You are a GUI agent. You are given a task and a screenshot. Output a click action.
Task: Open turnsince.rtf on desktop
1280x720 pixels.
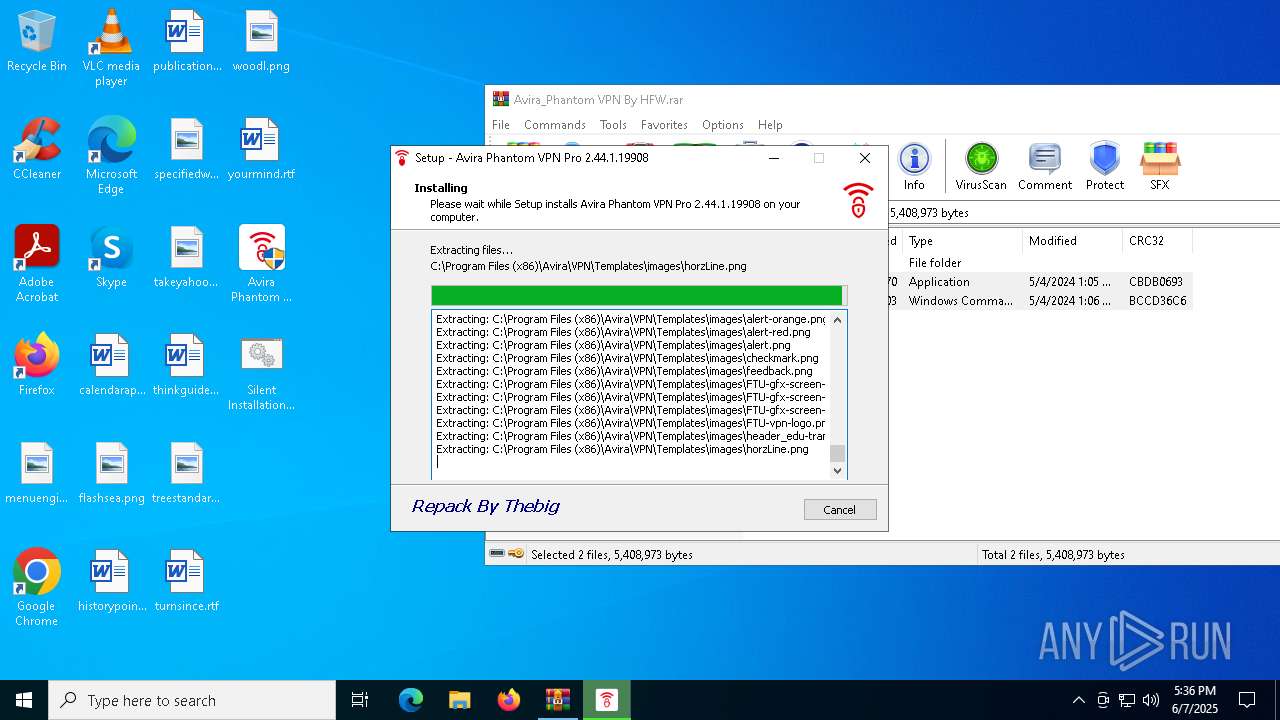[x=187, y=582]
